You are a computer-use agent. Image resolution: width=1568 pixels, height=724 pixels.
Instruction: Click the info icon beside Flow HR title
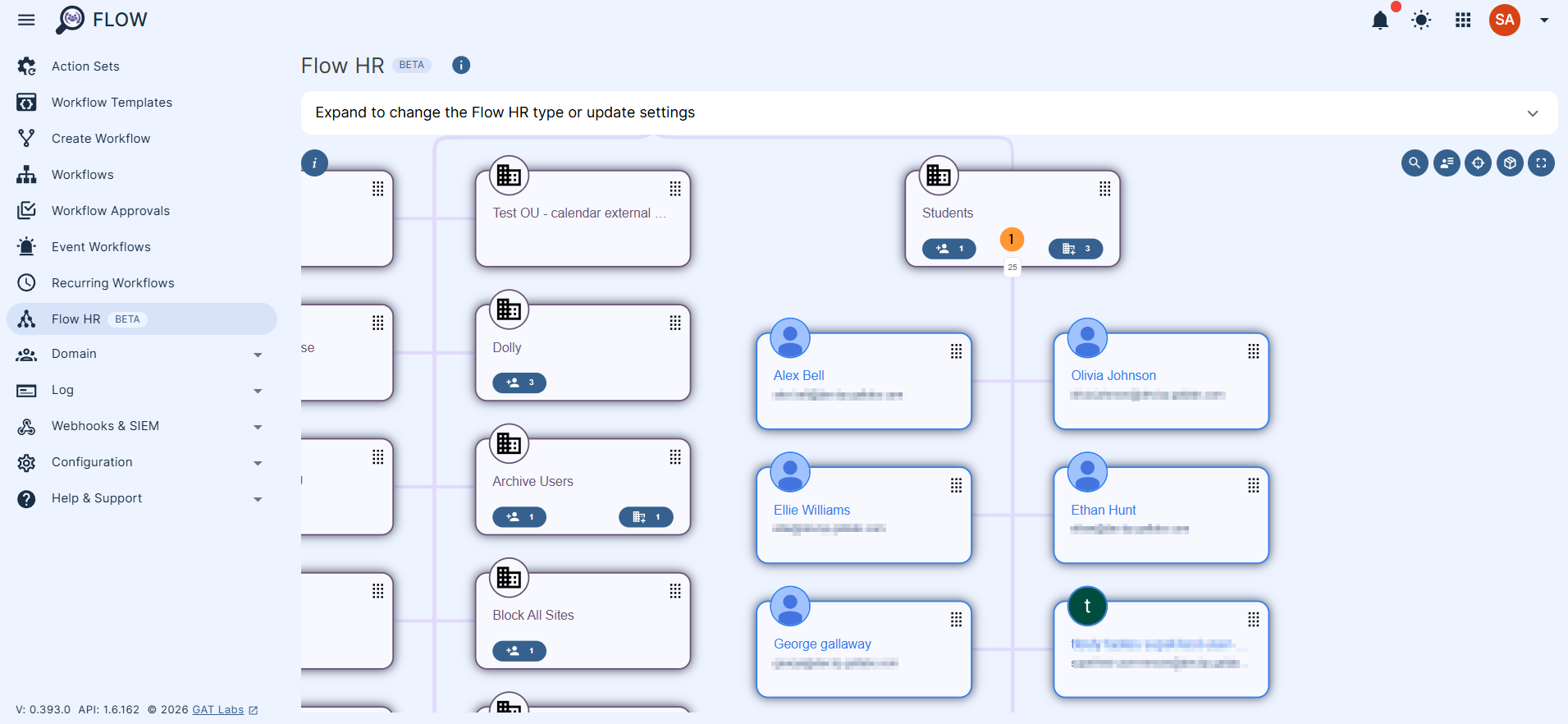[x=461, y=65]
